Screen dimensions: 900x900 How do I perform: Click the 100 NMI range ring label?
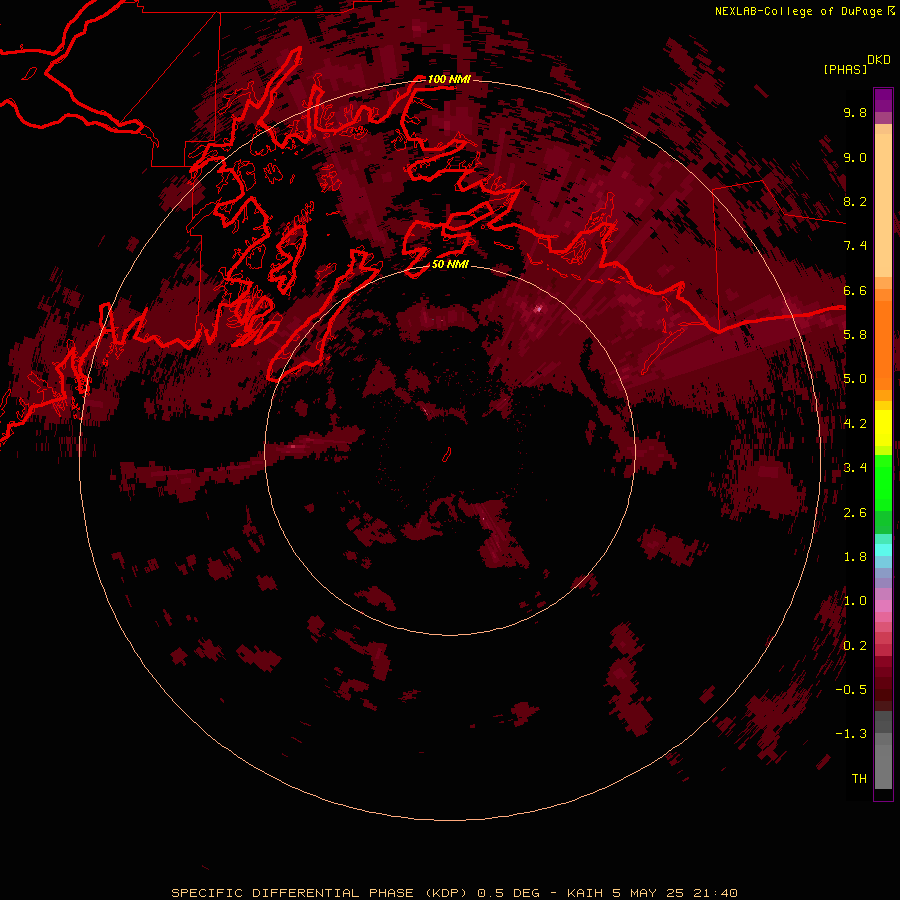[x=449, y=79]
